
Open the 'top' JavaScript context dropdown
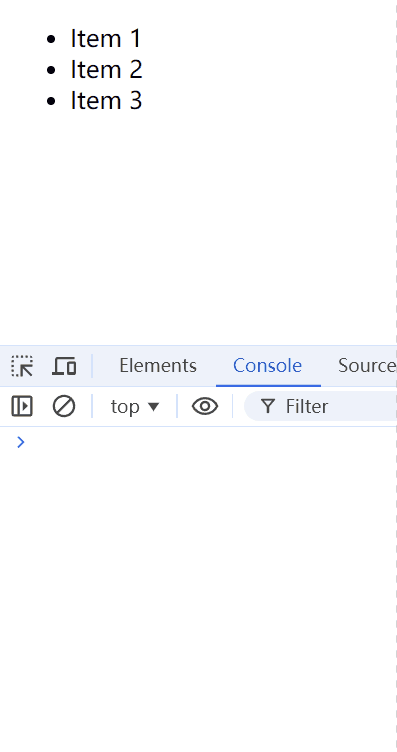pyautogui.click(x=135, y=407)
